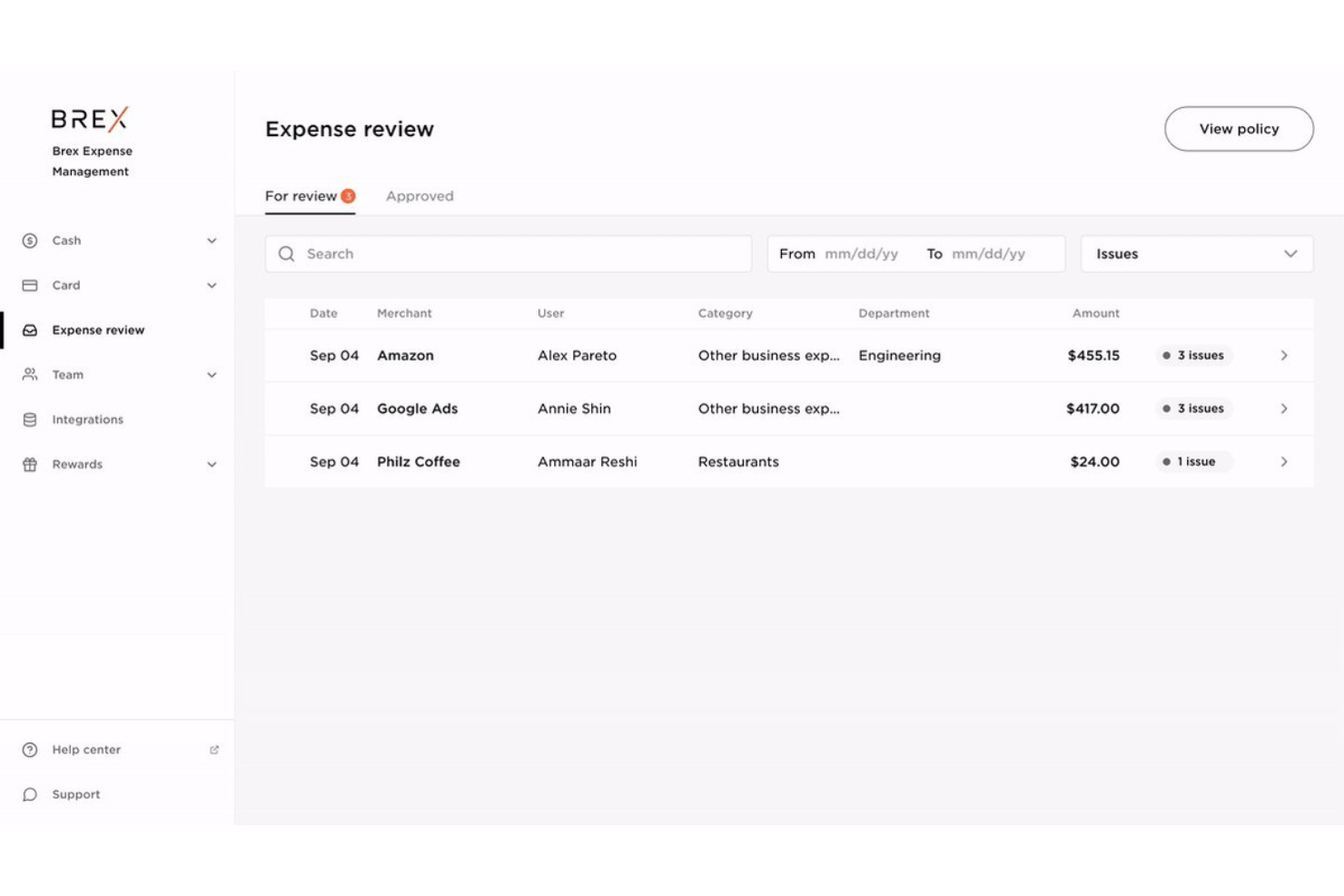The height and width of the screenshot is (896, 1344).
Task: Click the Amount column header
Action: (x=1096, y=313)
